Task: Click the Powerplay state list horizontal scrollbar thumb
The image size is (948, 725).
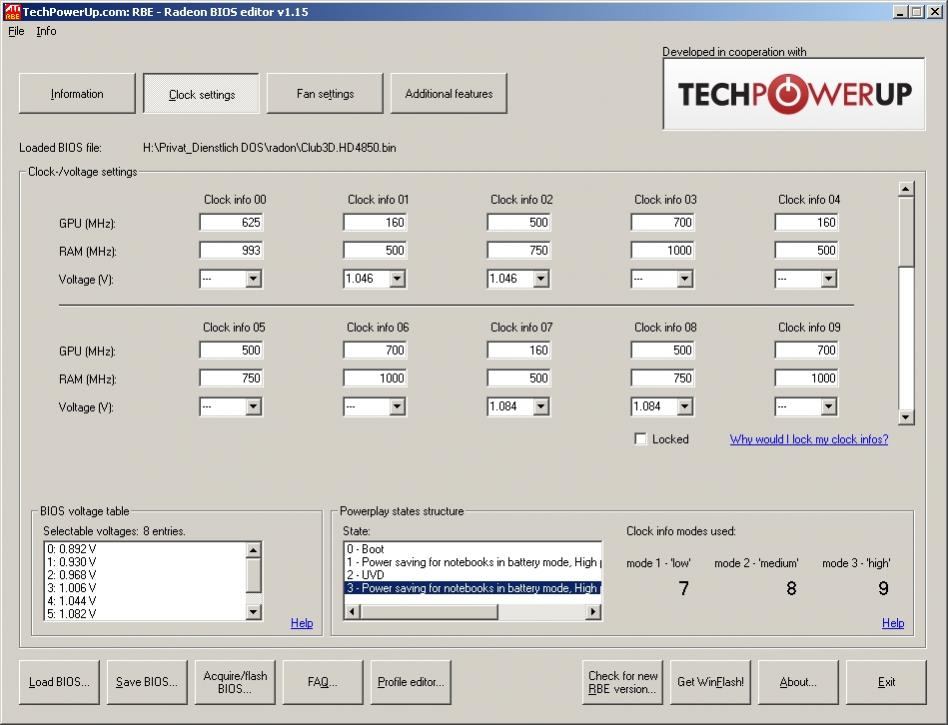Action: pos(429,612)
